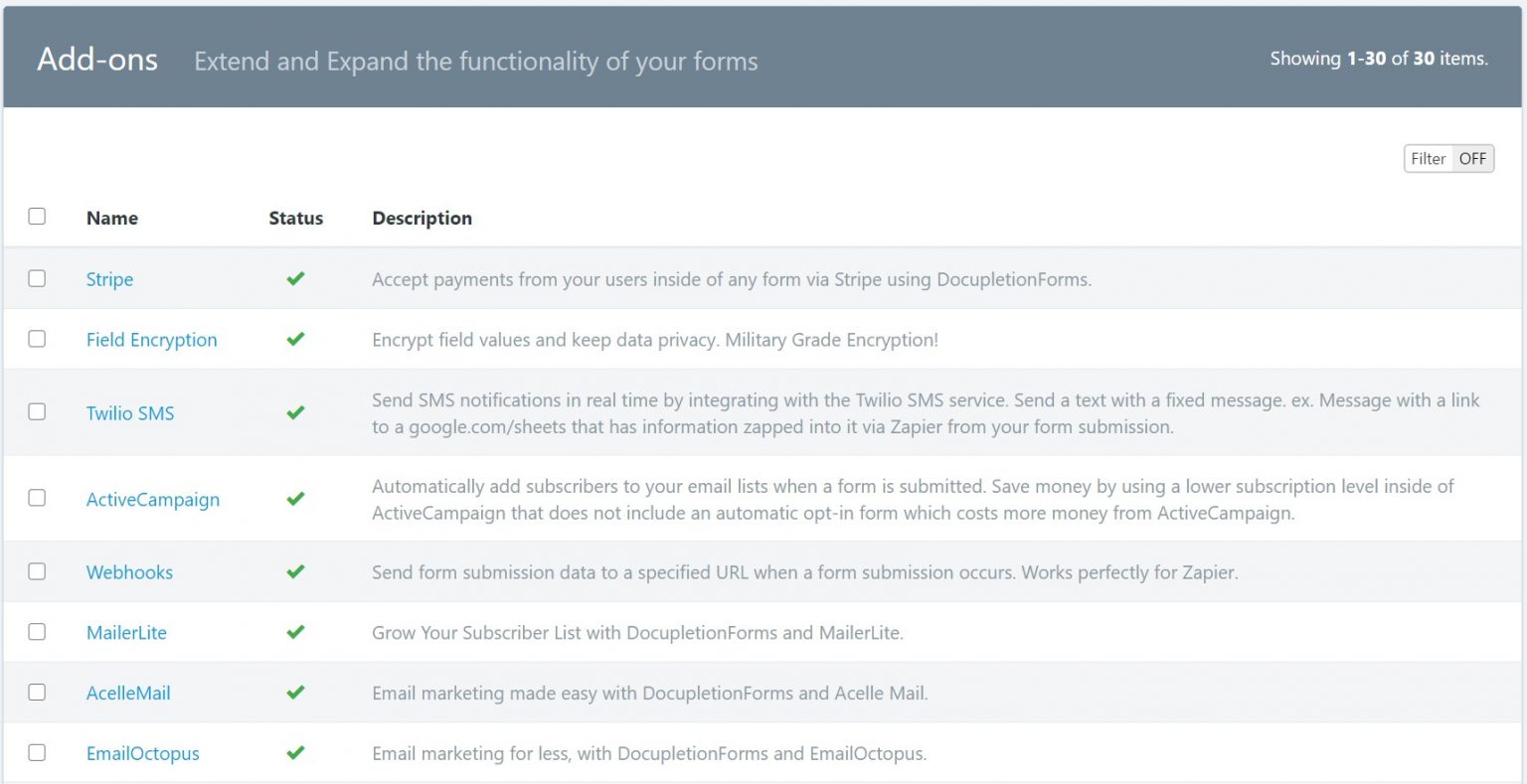Open the ActiveCampaign add-on
This screenshot has width=1527, height=784.
[153, 499]
